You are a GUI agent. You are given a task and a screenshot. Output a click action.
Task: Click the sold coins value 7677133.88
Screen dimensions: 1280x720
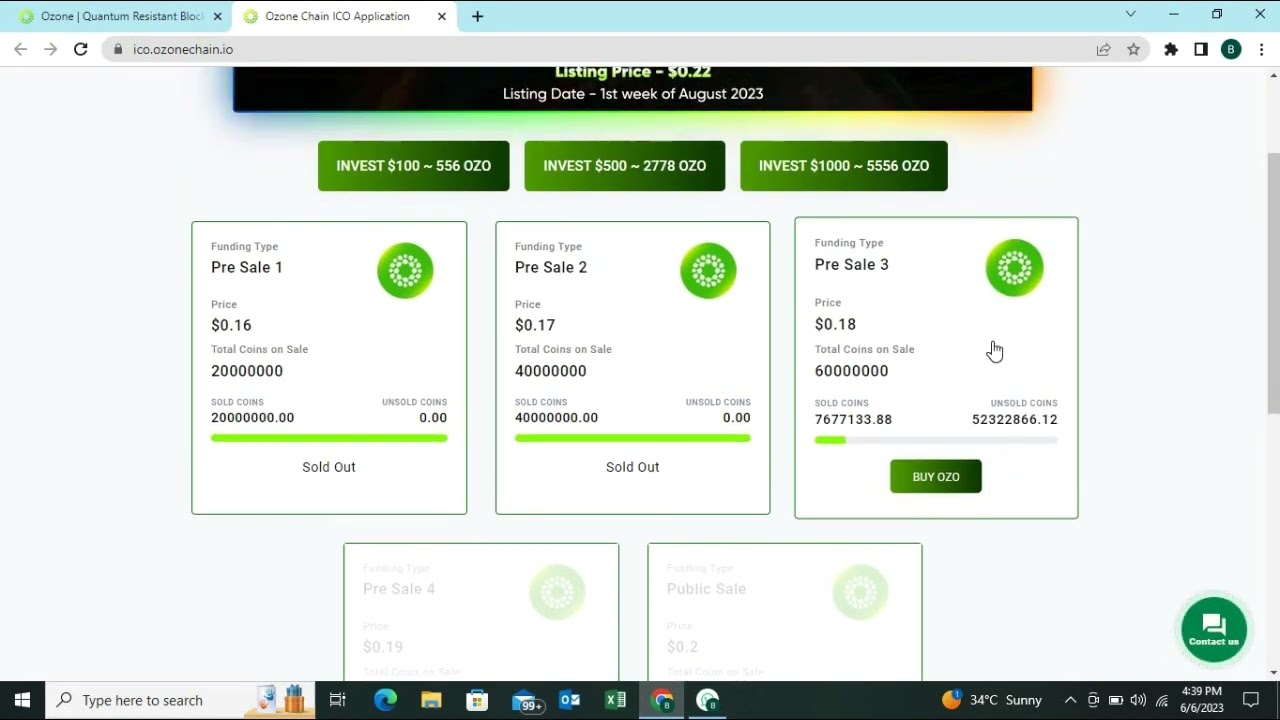click(x=853, y=420)
